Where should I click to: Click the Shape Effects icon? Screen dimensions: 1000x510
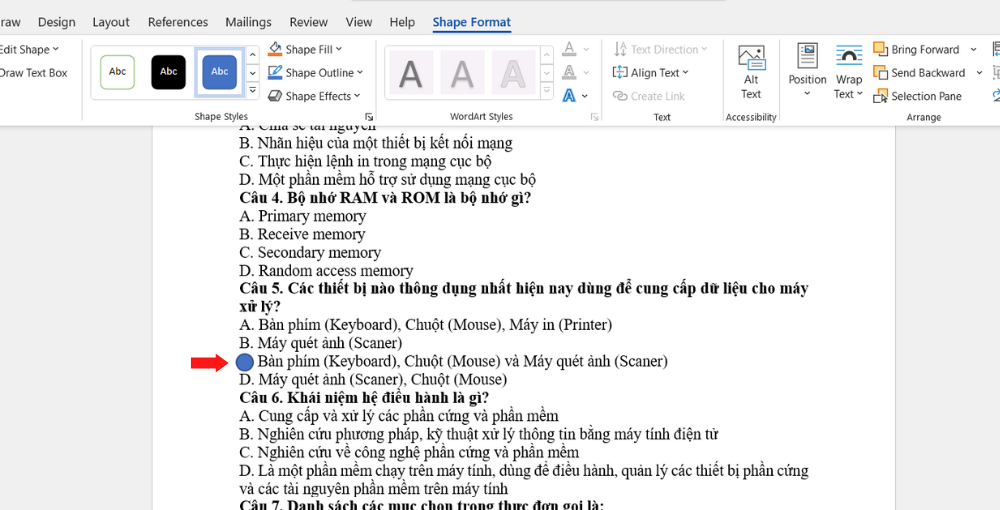275,96
